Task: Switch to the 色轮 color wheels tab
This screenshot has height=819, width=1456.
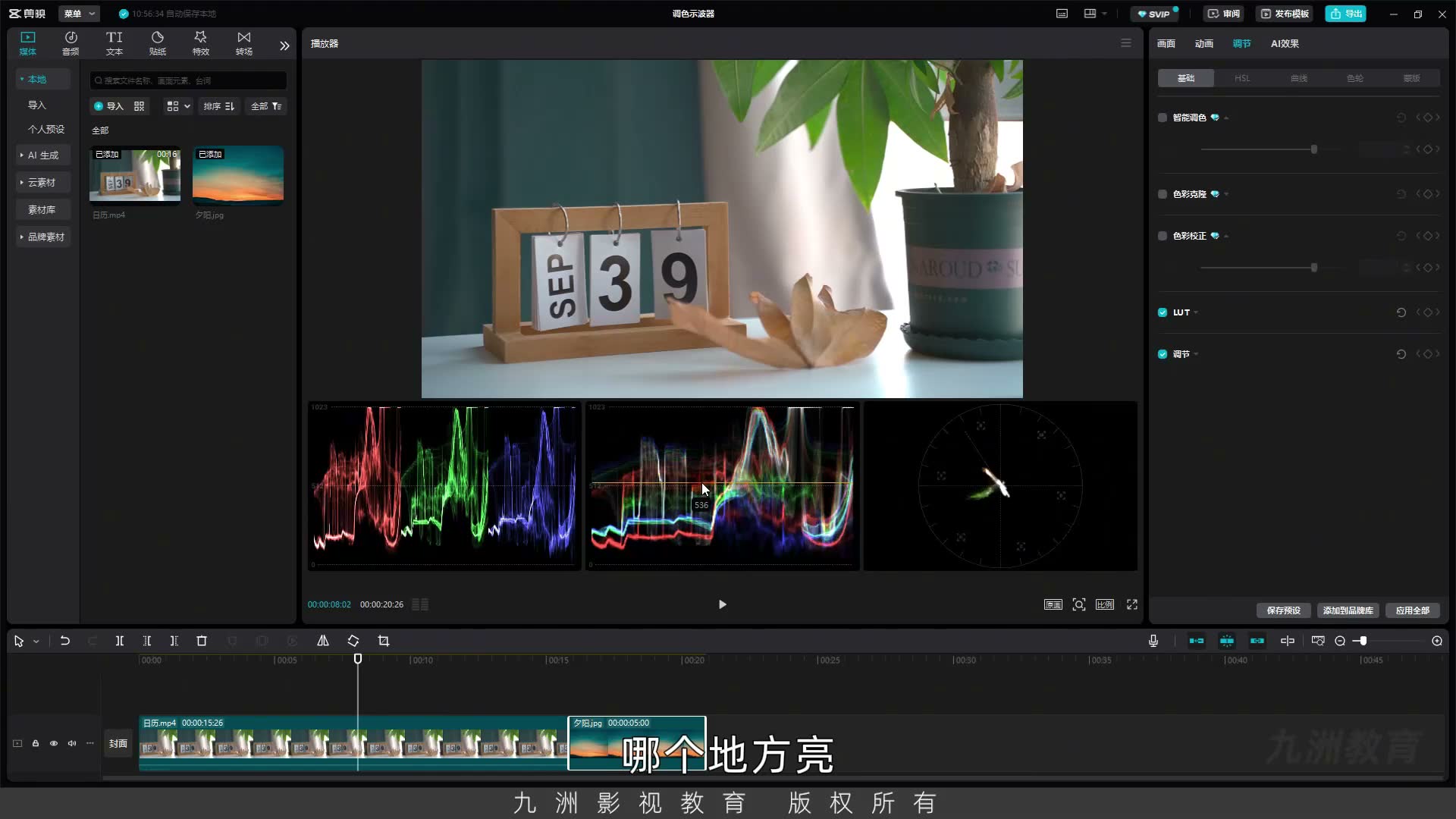Action: [1355, 78]
